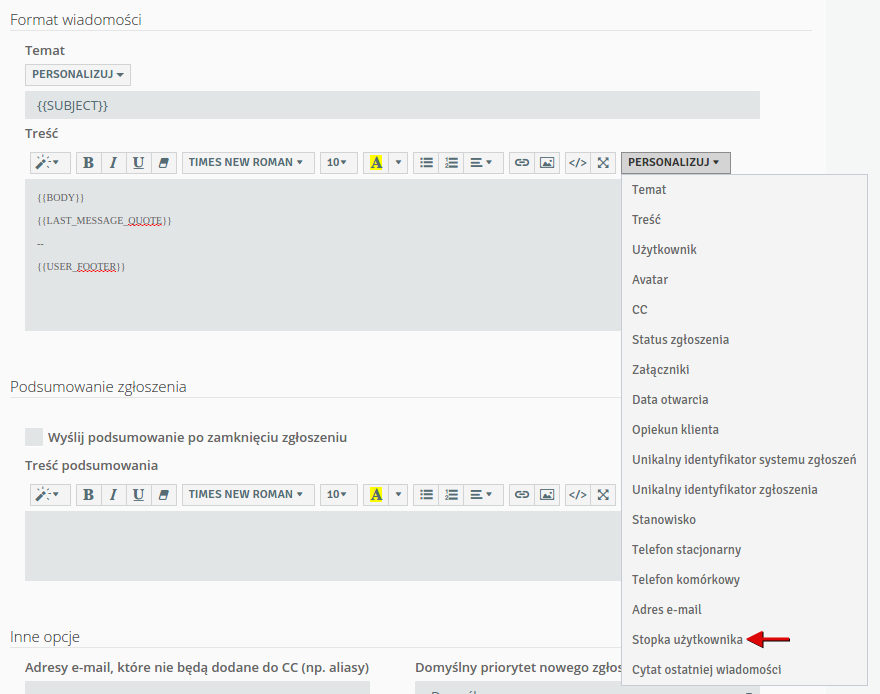Select Stopka użytkownika menu entry

tap(744, 640)
